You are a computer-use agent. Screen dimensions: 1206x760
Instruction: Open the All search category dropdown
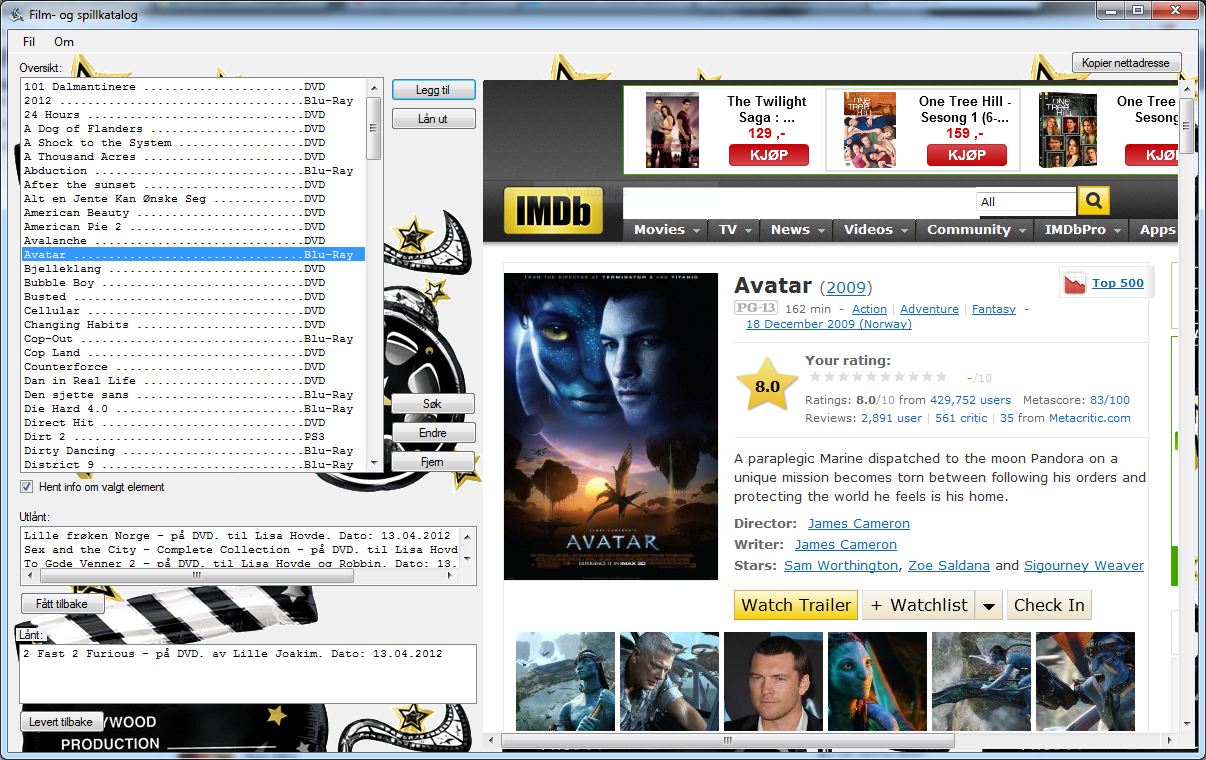coord(1026,201)
